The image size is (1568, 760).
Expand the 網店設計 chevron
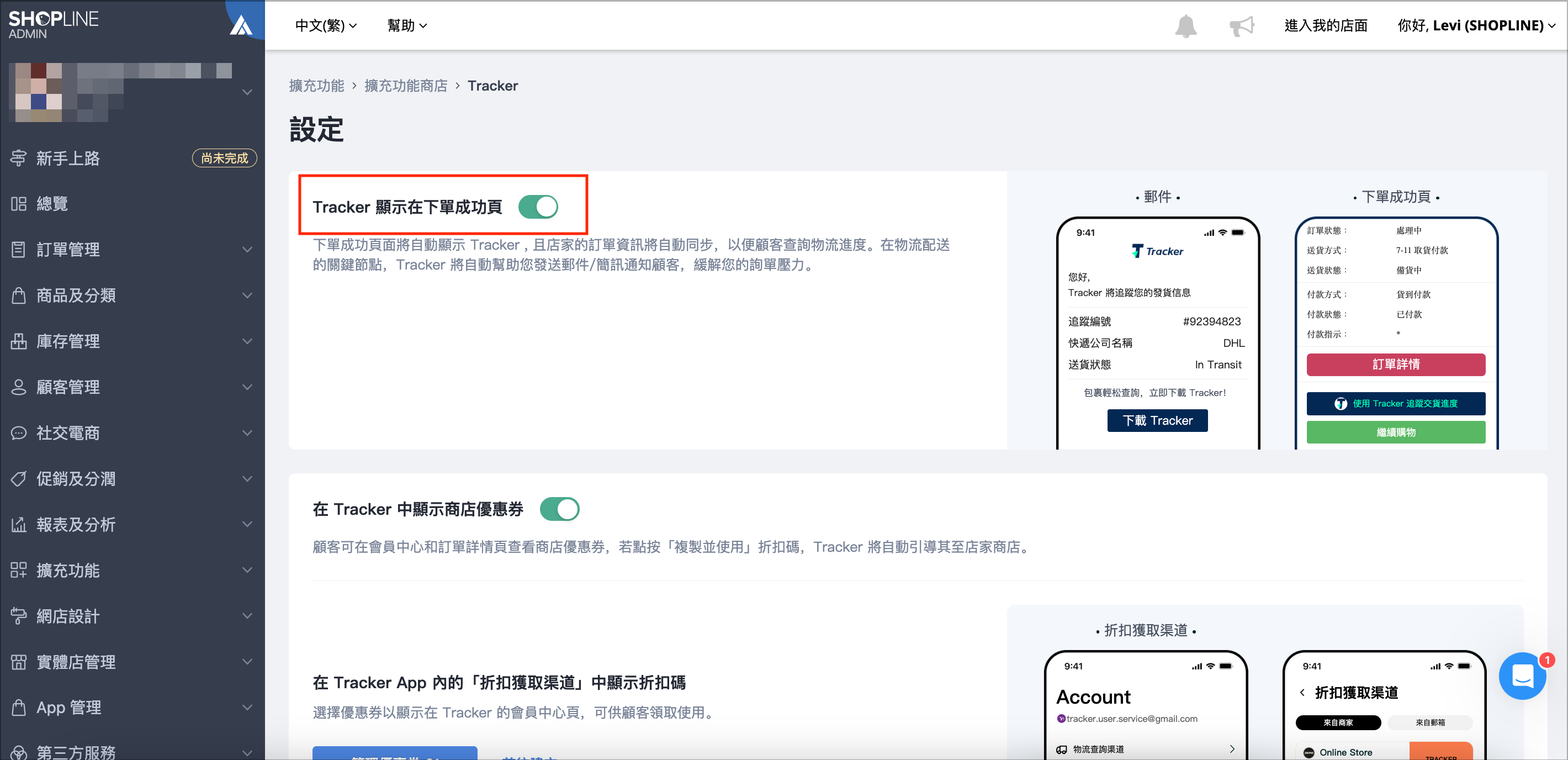point(247,616)
